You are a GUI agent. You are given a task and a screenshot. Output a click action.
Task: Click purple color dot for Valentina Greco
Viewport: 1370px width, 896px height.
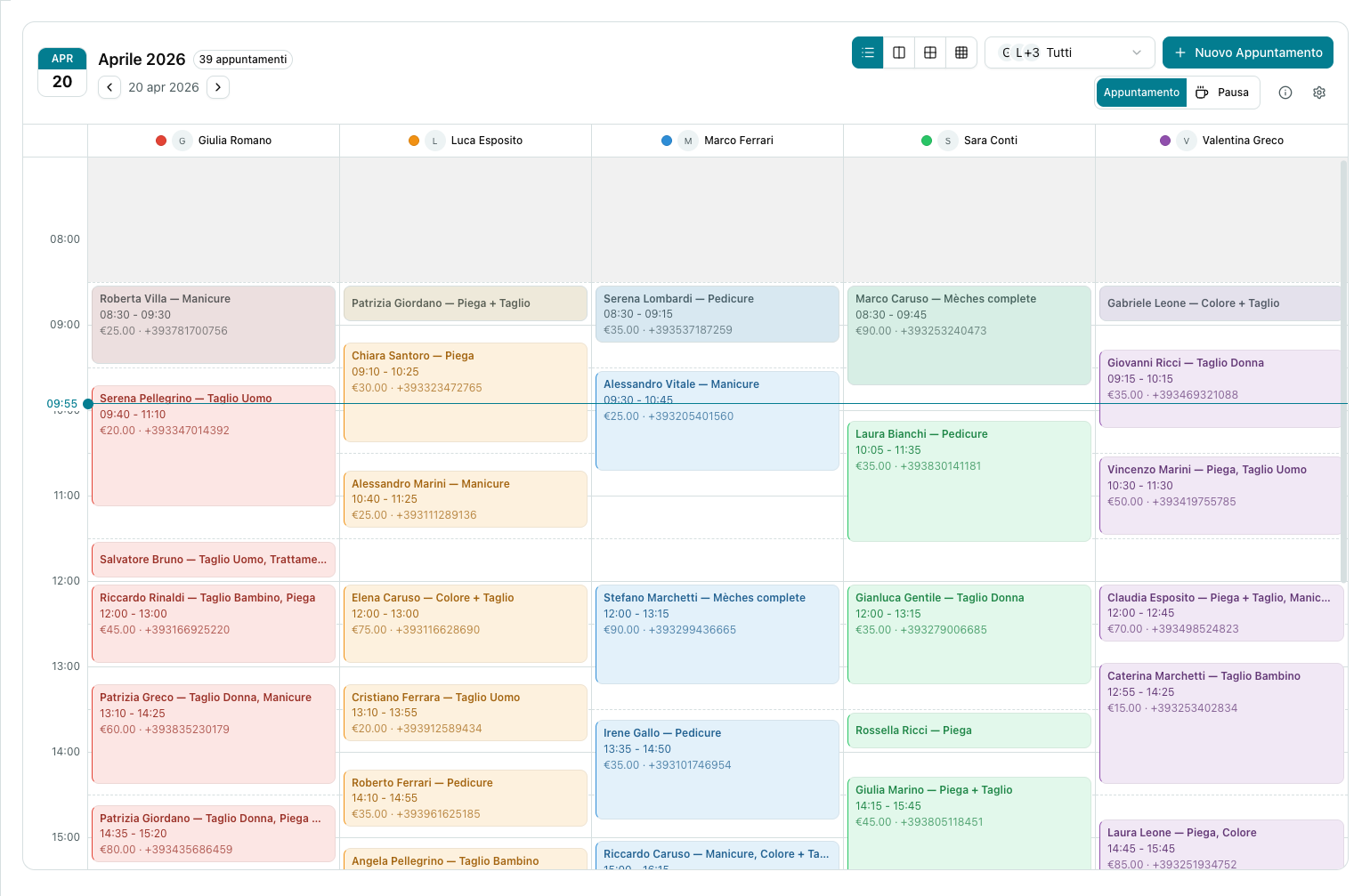[1165, 141]
